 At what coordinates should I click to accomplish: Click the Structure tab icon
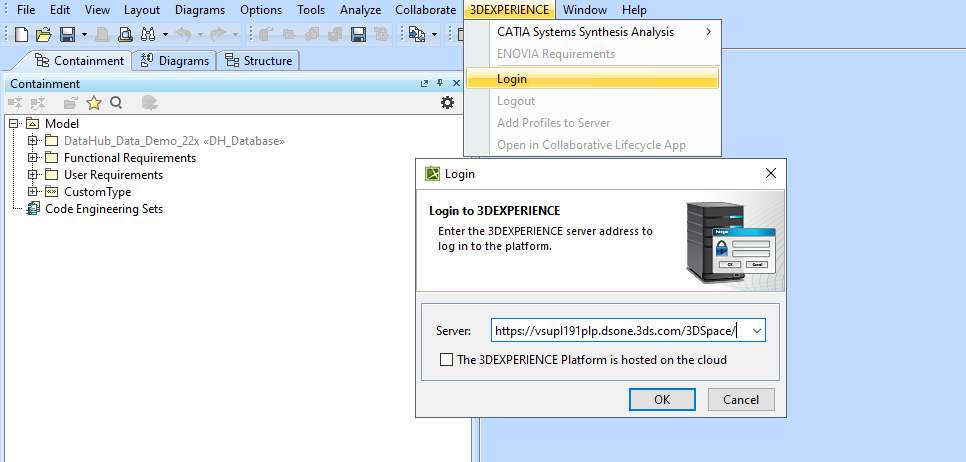[232, 60]
